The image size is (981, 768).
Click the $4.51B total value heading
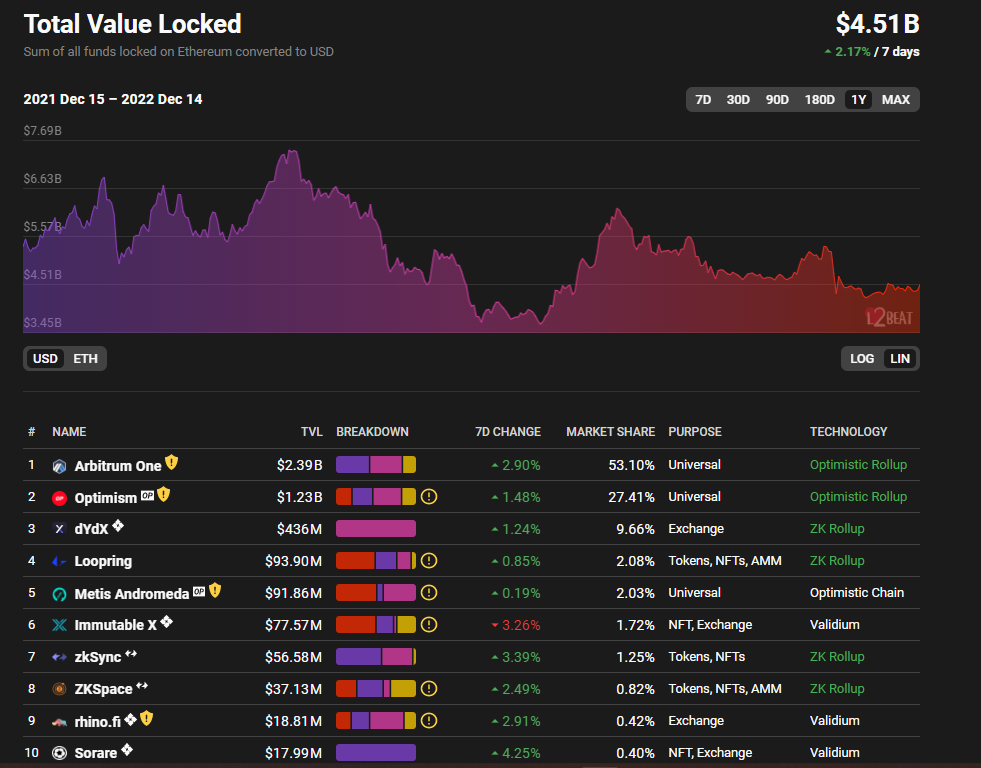click(878, 24)
